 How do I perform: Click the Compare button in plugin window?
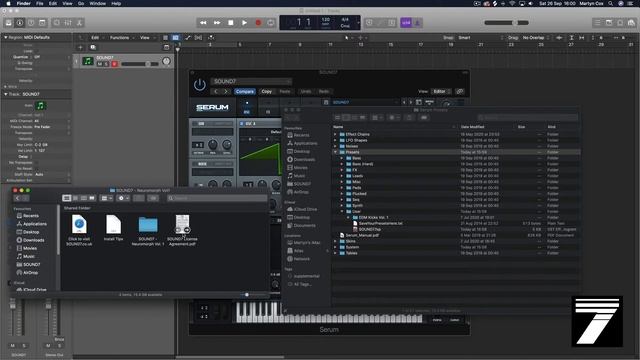click(x=245, y=91)
